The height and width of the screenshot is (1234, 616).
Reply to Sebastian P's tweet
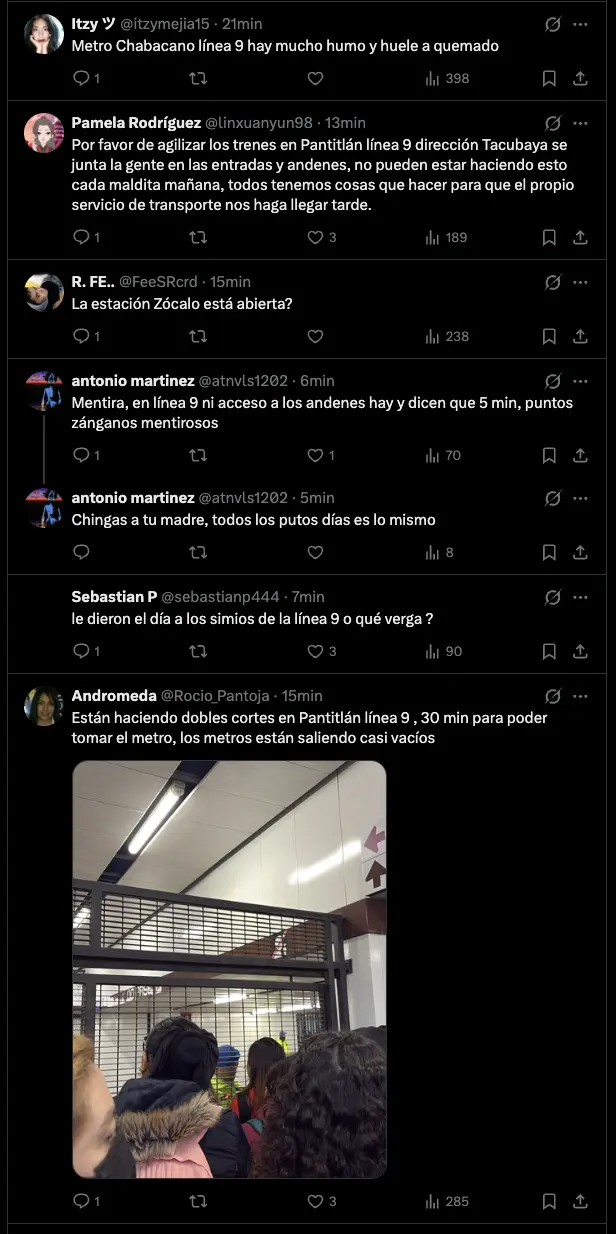[81, 650]
